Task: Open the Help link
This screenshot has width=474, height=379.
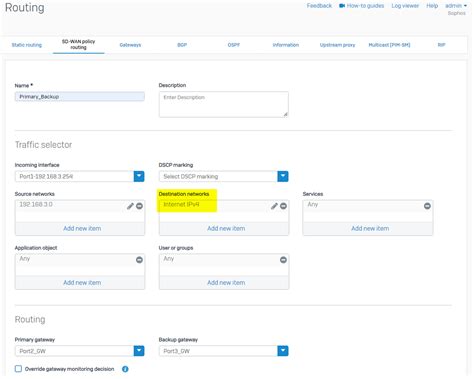Action: 432,6
